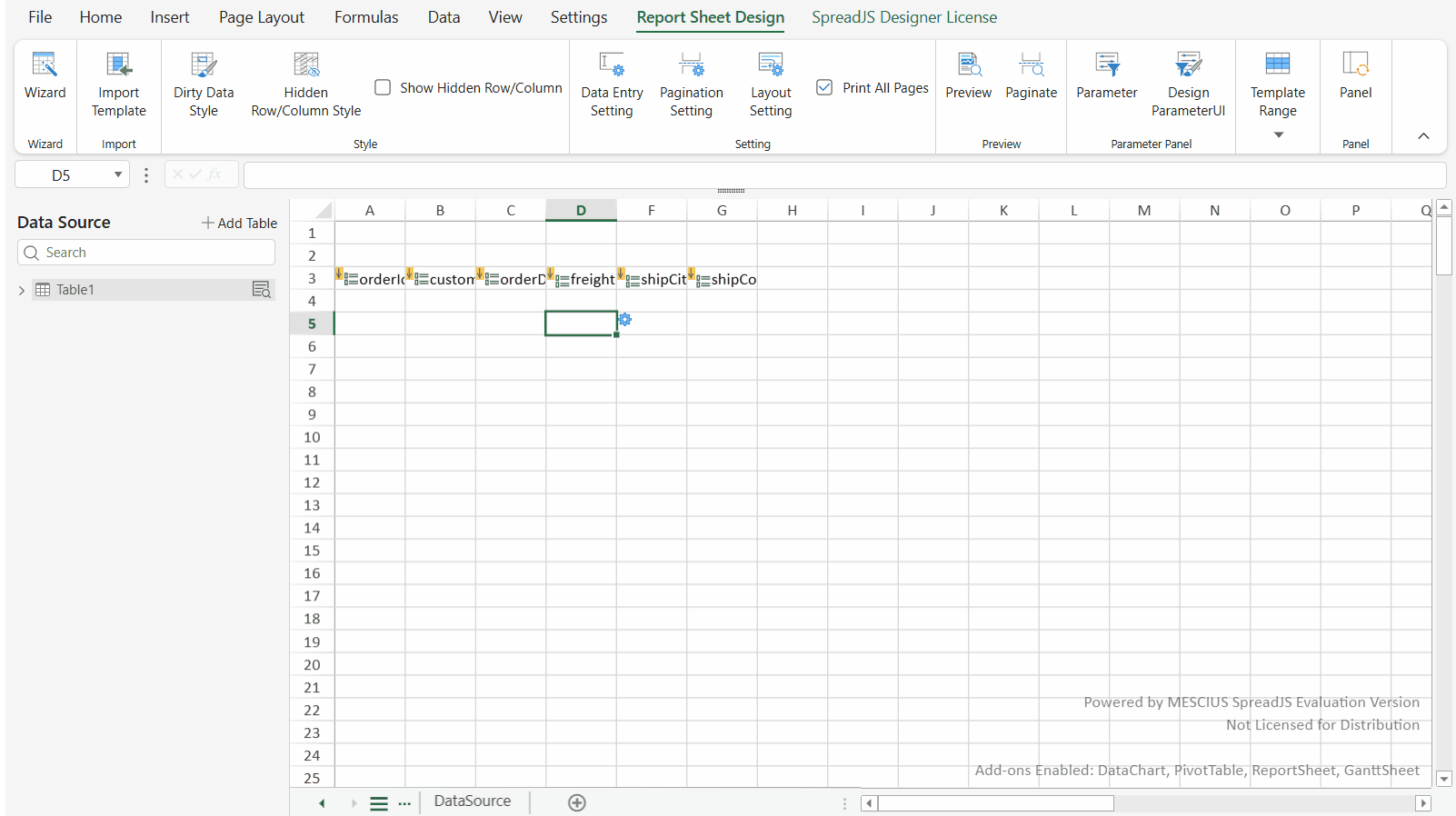Click the Import Template icon

(x=118, y=65)
